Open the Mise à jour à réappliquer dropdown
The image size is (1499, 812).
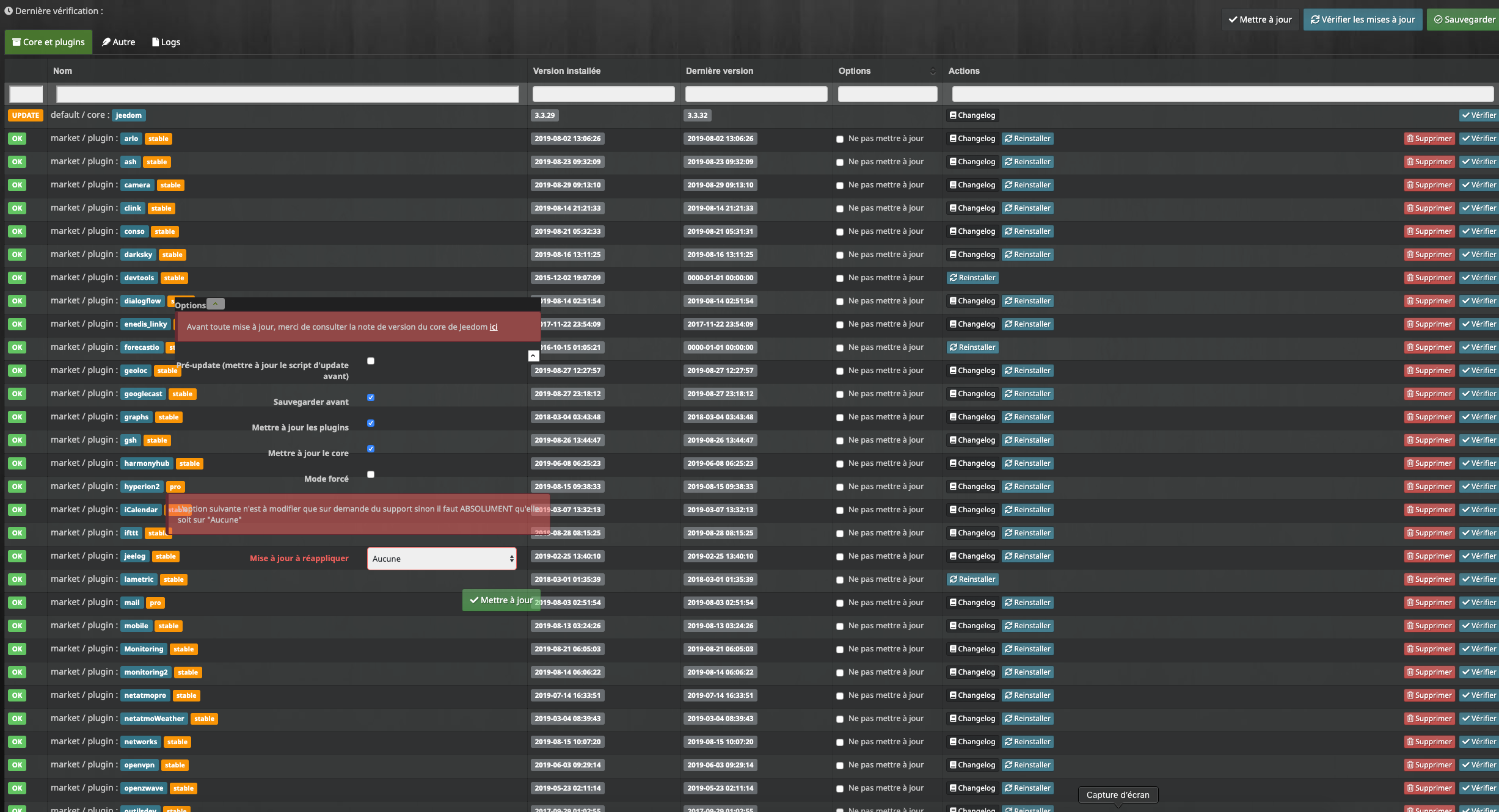click(442, 559)
